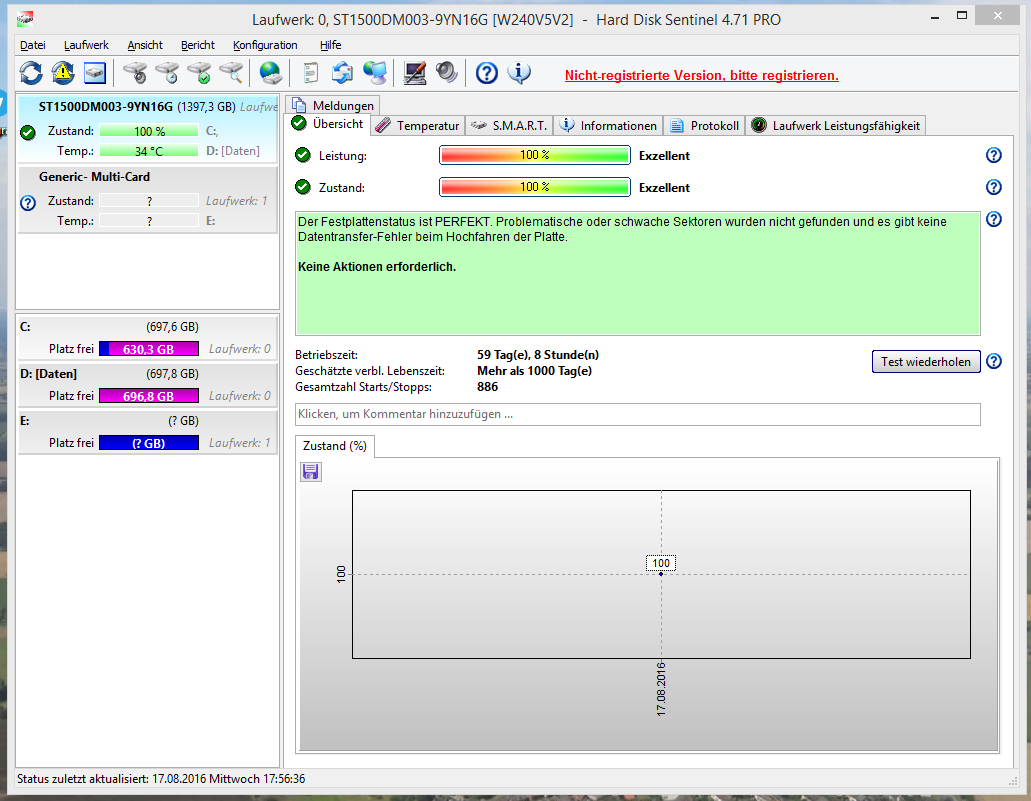Click the Test wiederholen button
Image resolution: width=1031 pixels, height=801 pixels.
click(926, 362)
